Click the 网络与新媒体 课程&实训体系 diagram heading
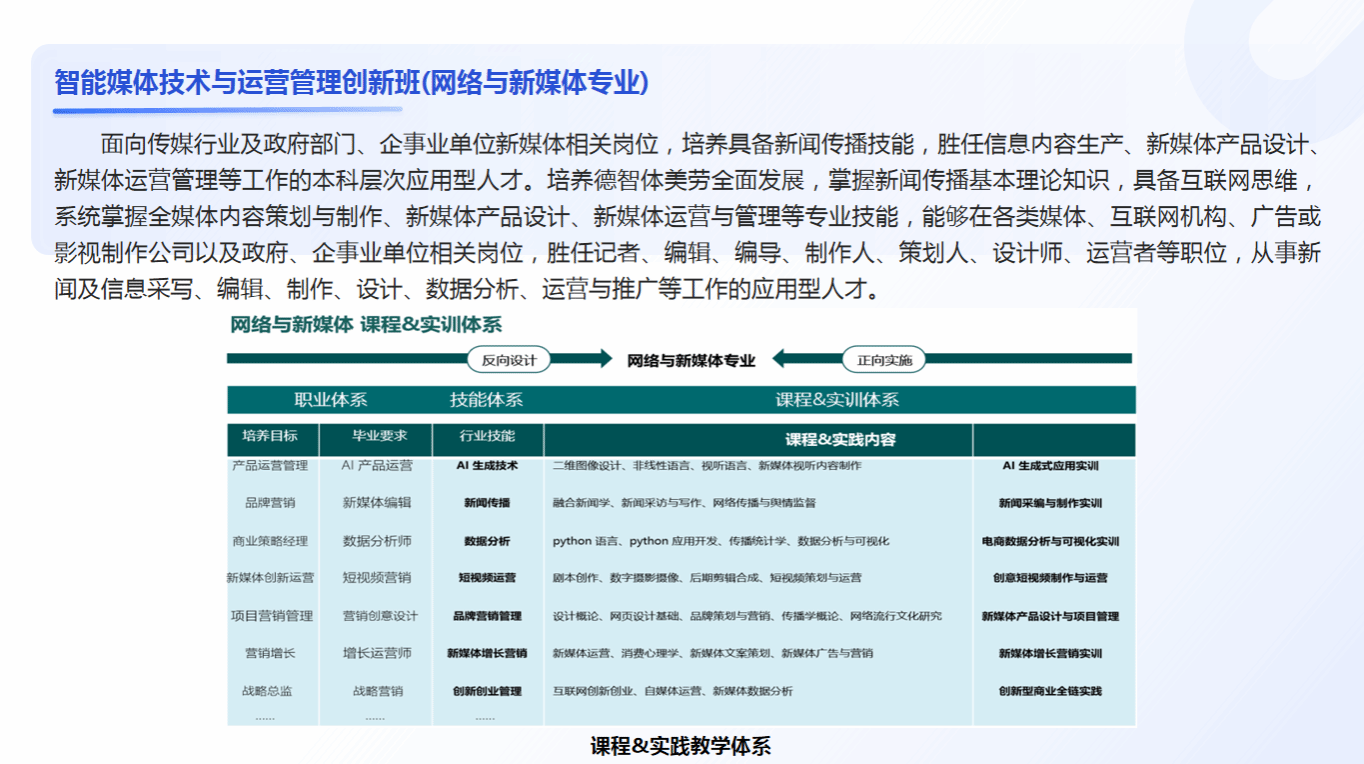 click(x=366, y=325)
